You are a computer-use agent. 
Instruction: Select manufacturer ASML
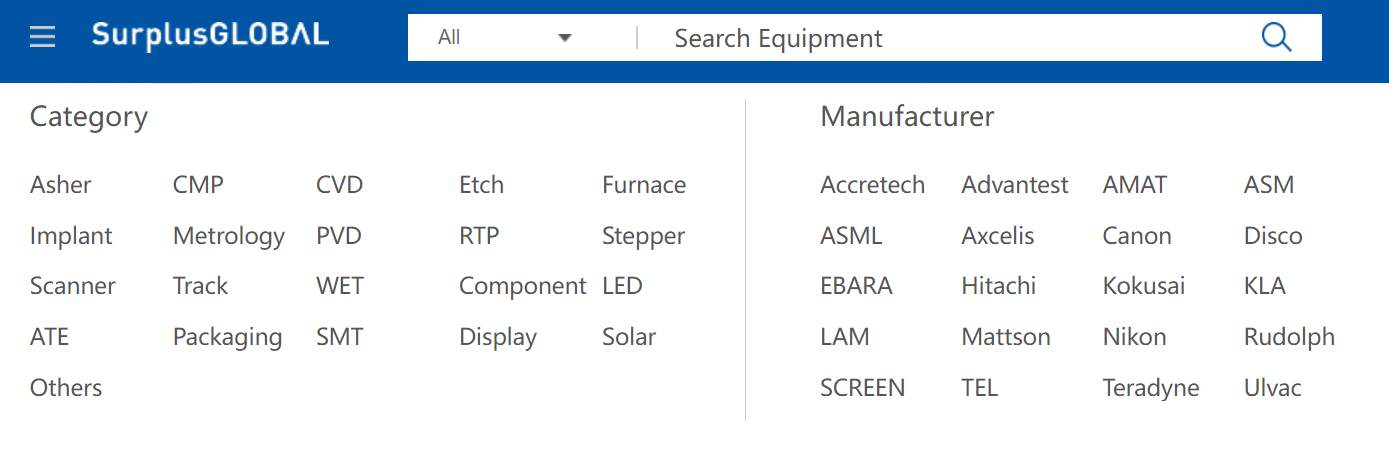tap(851, 236)
